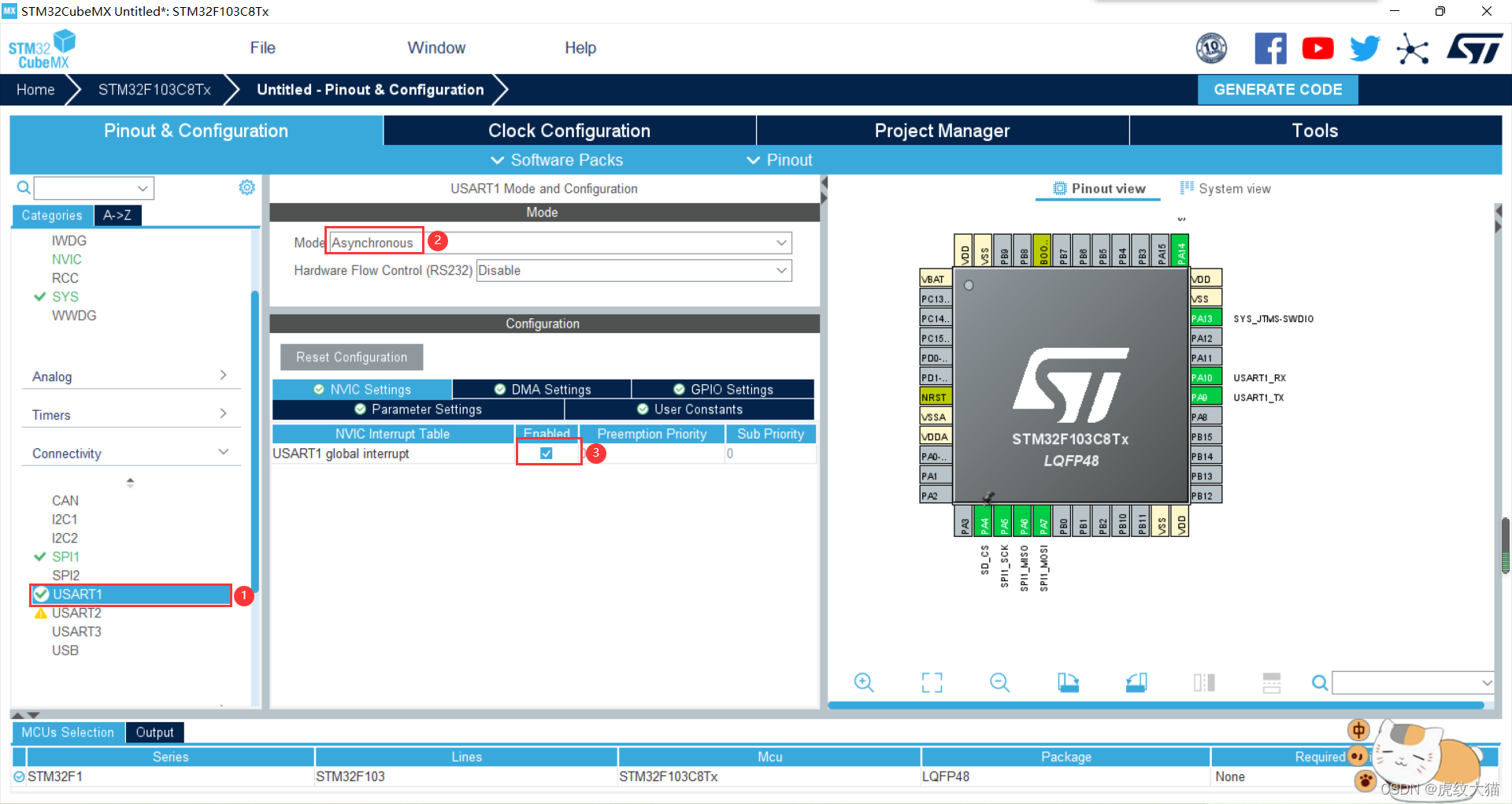Screen dimensions: 1512x804
Task: Open the peripheral search combo box
Action: 94,188
